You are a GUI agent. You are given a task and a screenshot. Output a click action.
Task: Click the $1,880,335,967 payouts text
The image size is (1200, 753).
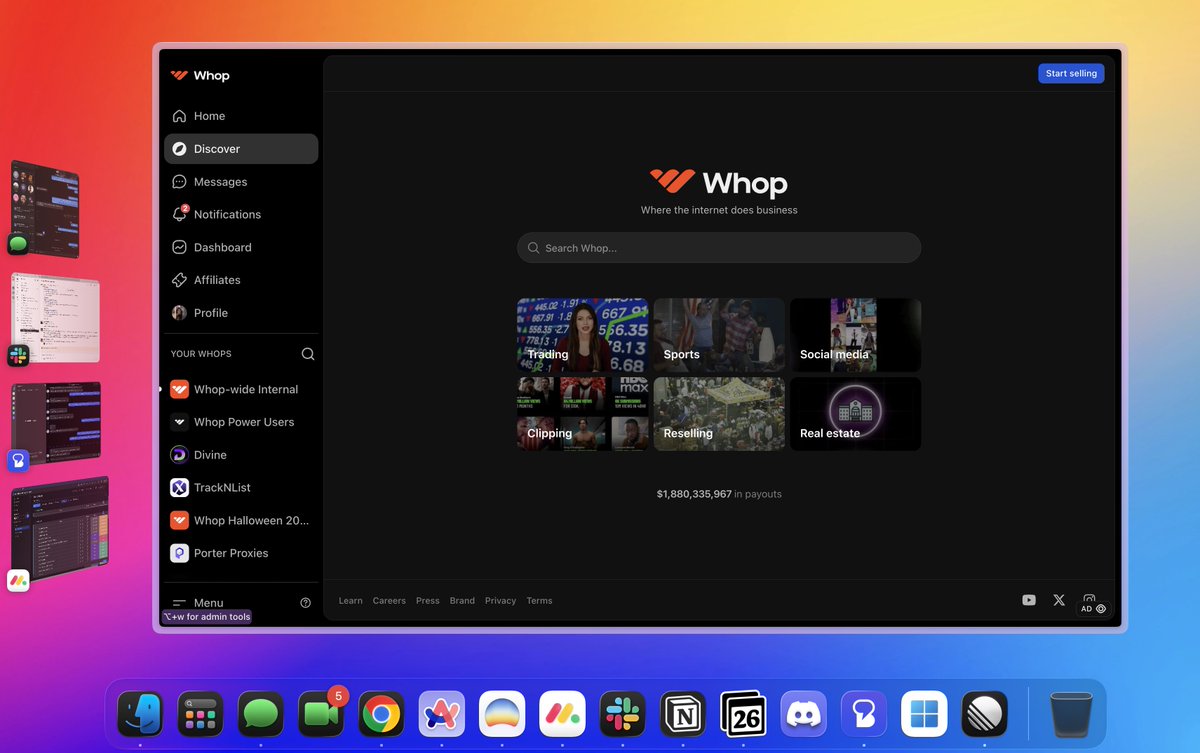click(x=719, y=494)
